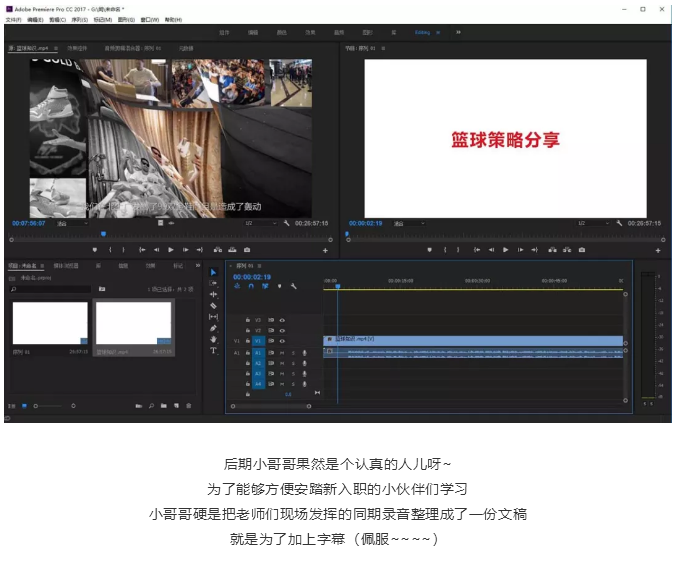Expand the workspace overflow chevron
Viewport: 674px width, 585px height.
[x=459, y=32]
